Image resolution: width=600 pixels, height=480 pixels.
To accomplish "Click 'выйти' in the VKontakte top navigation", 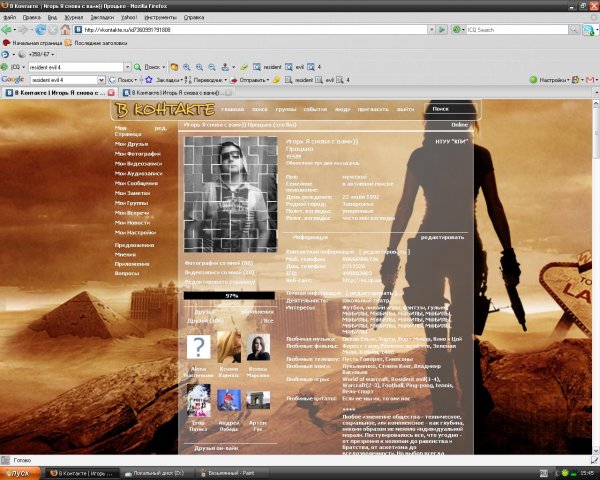I will (x=405, y=109).
